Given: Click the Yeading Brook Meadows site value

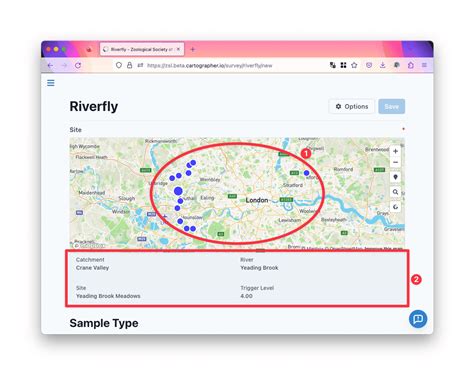Looking at the screenshot, I should [108, 296].
